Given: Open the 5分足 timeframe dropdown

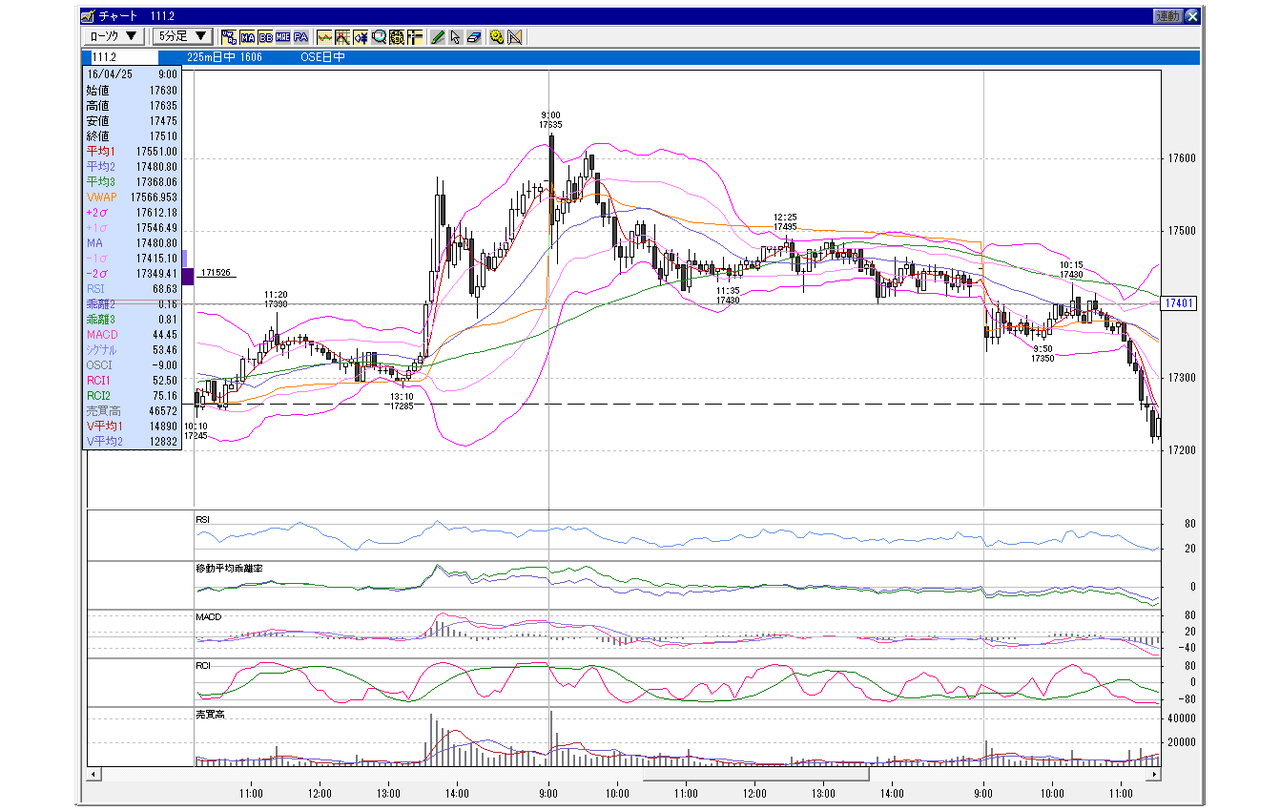Looking at the screenshot, I should [x=182, y=37].
